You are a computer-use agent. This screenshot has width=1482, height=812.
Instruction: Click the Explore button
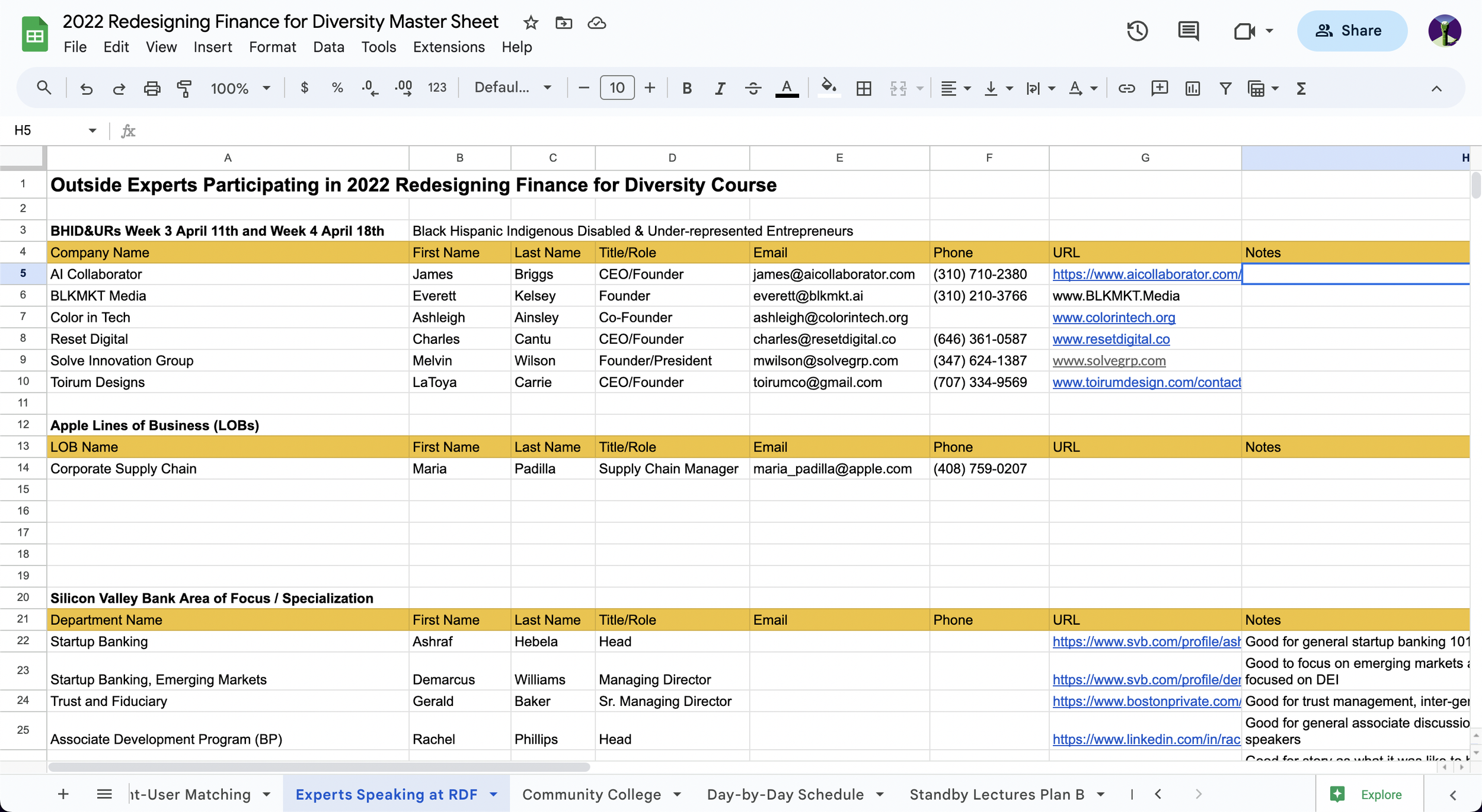[1366, 794]
